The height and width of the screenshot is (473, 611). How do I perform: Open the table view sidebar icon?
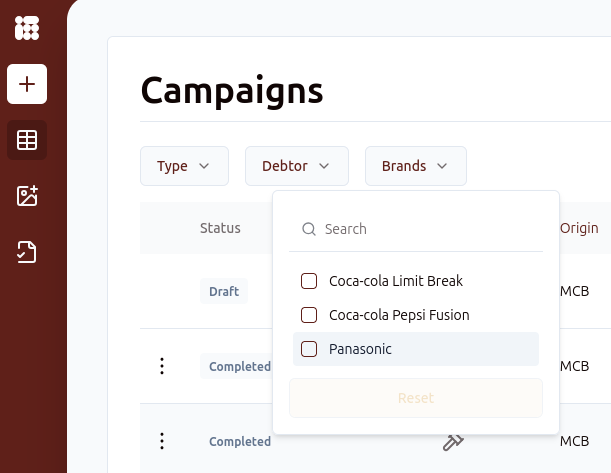click(27, 140)
